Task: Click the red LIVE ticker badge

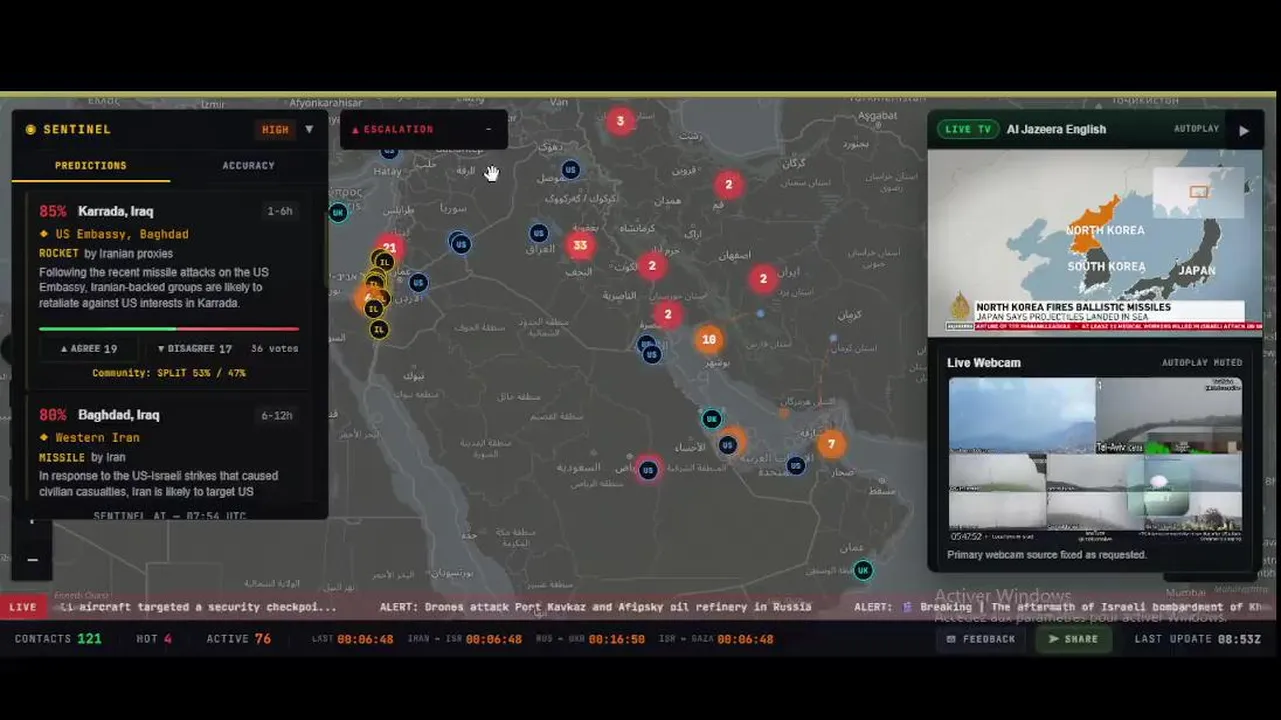Action: coord(23,607)
